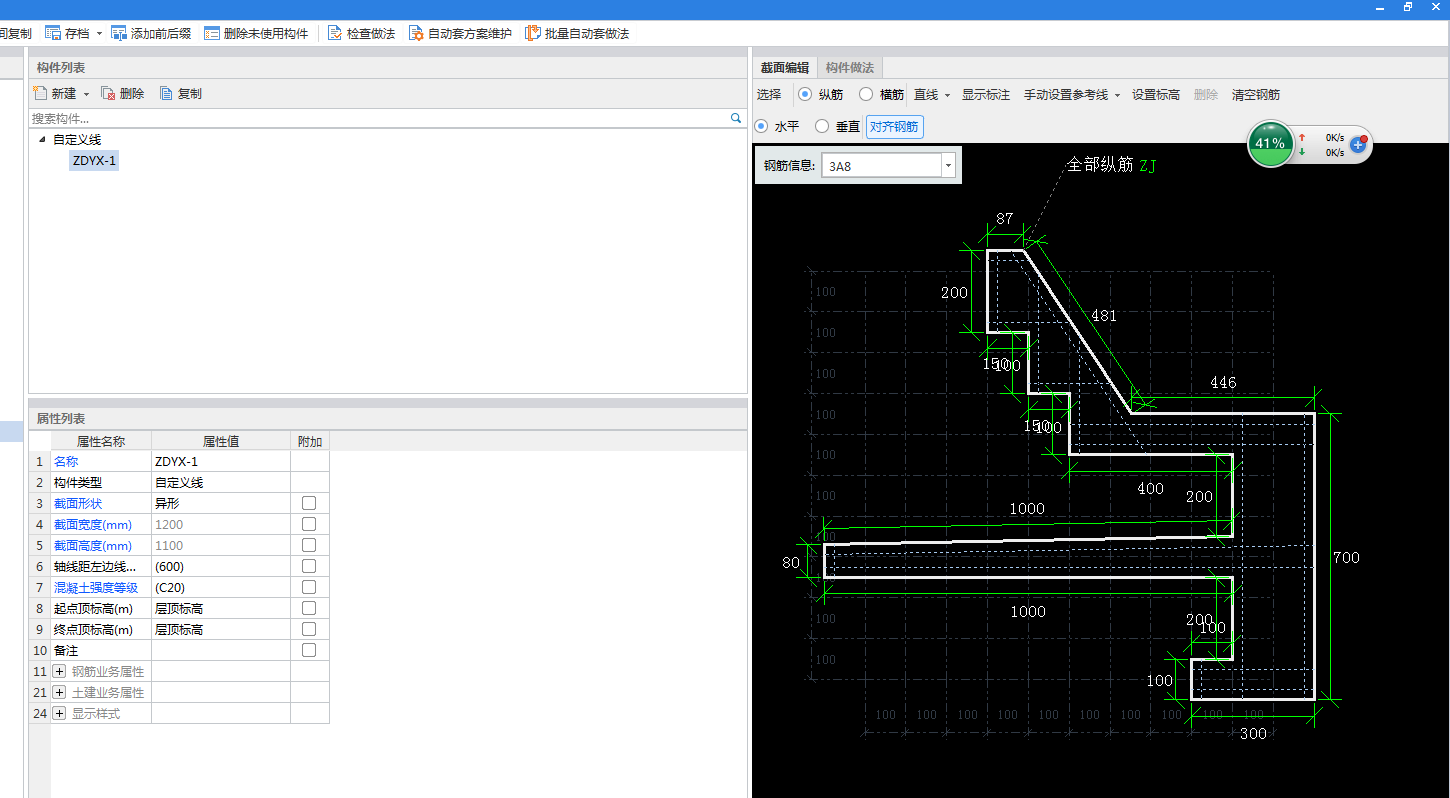Viewport: 1450px width, 798px height.
Task: Click the 清空钢筋 button
Action: click(x=1256, y=95)
